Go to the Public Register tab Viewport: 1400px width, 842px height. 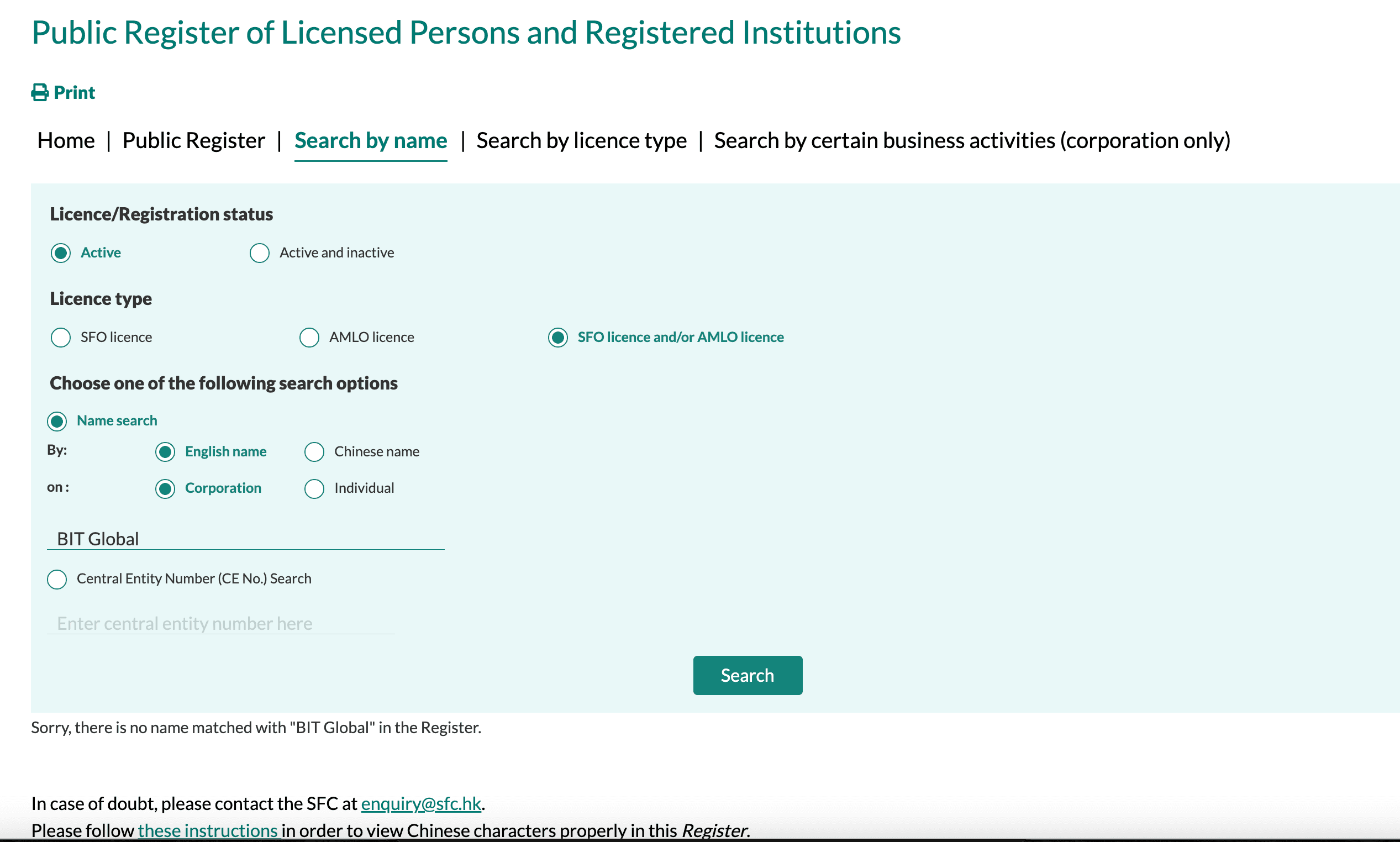[193, 140]
